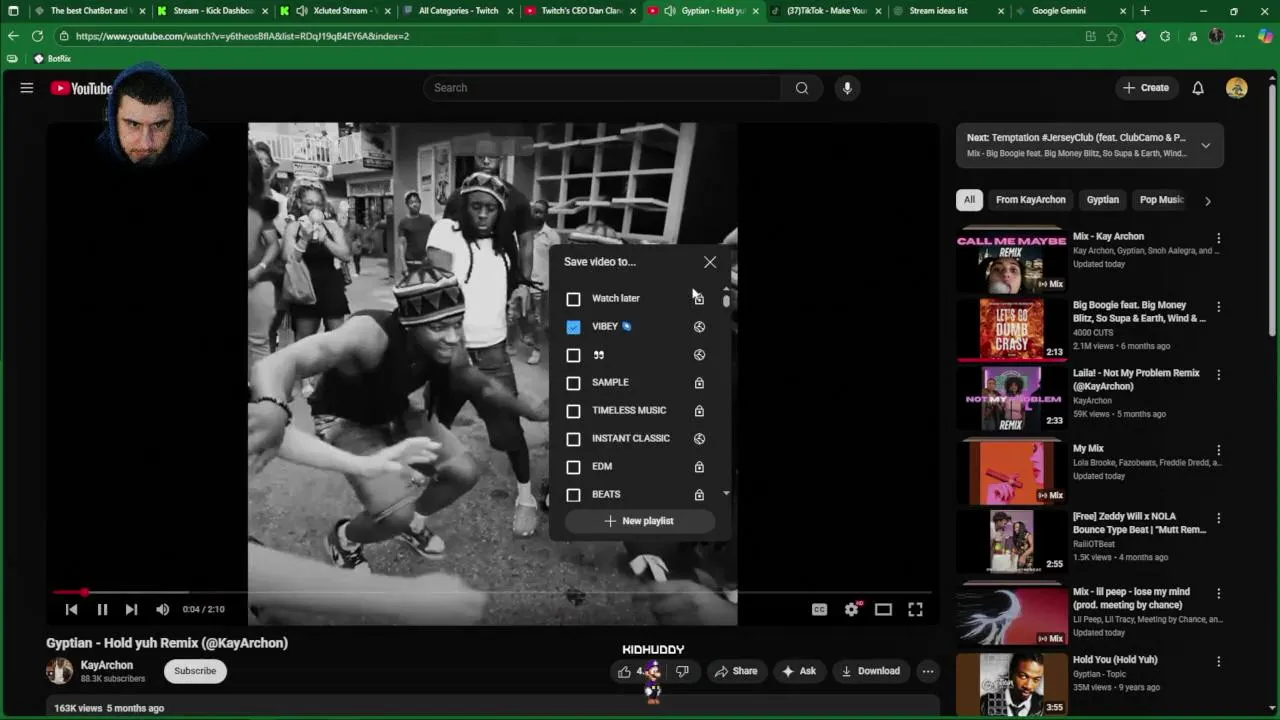Go back in browser history
The height and width of the screenshot is (720, 1280).
coord(13,36)
